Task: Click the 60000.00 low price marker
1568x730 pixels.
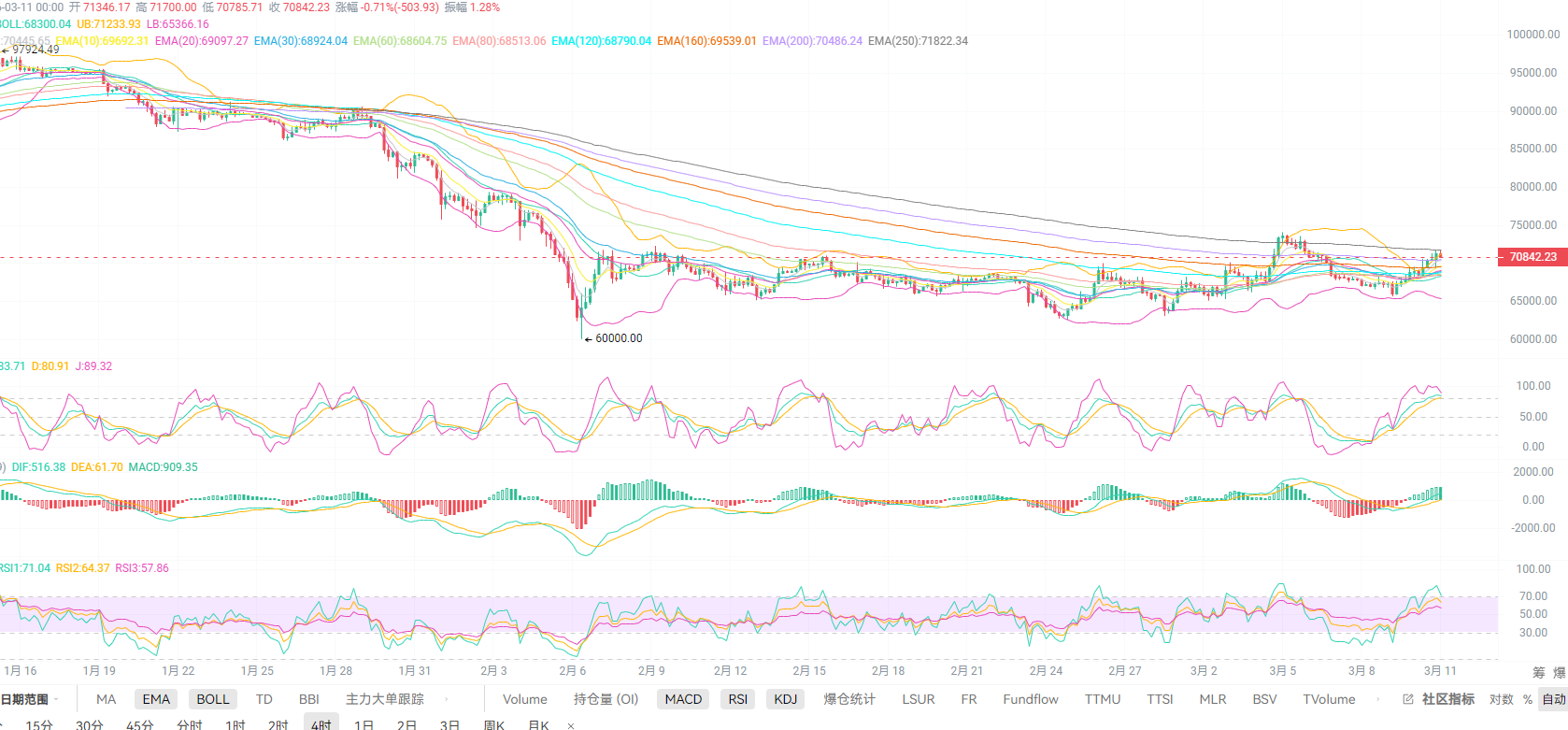Action: pyautogui.click(x=618, y=338)
